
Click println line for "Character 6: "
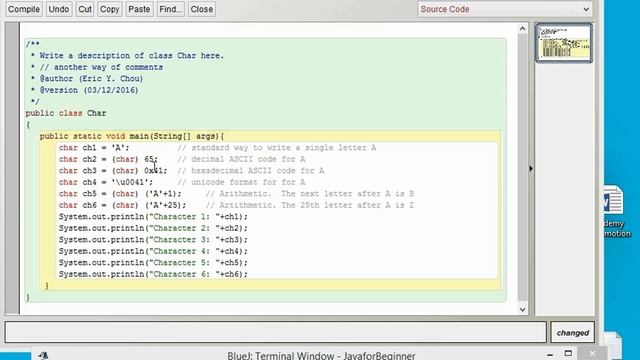click(153, 274)
